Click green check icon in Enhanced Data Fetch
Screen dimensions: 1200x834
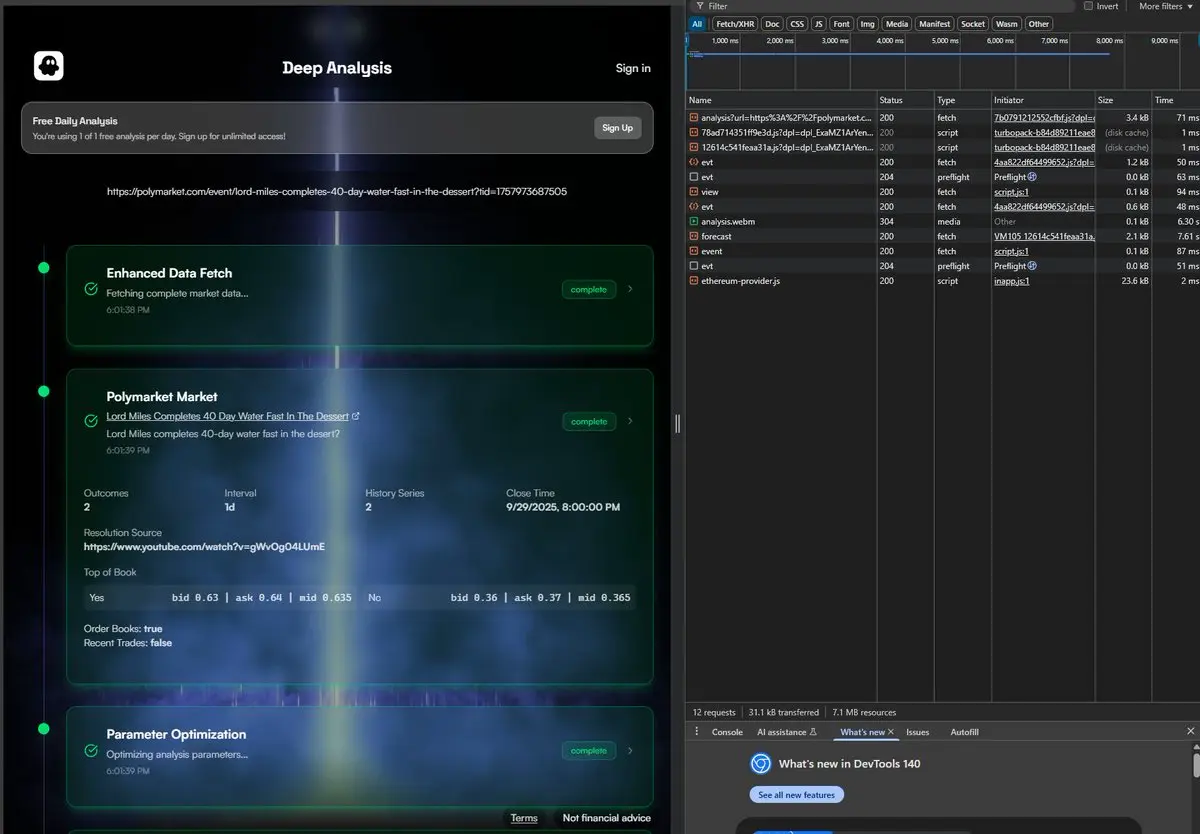click(x=91, y=289)
